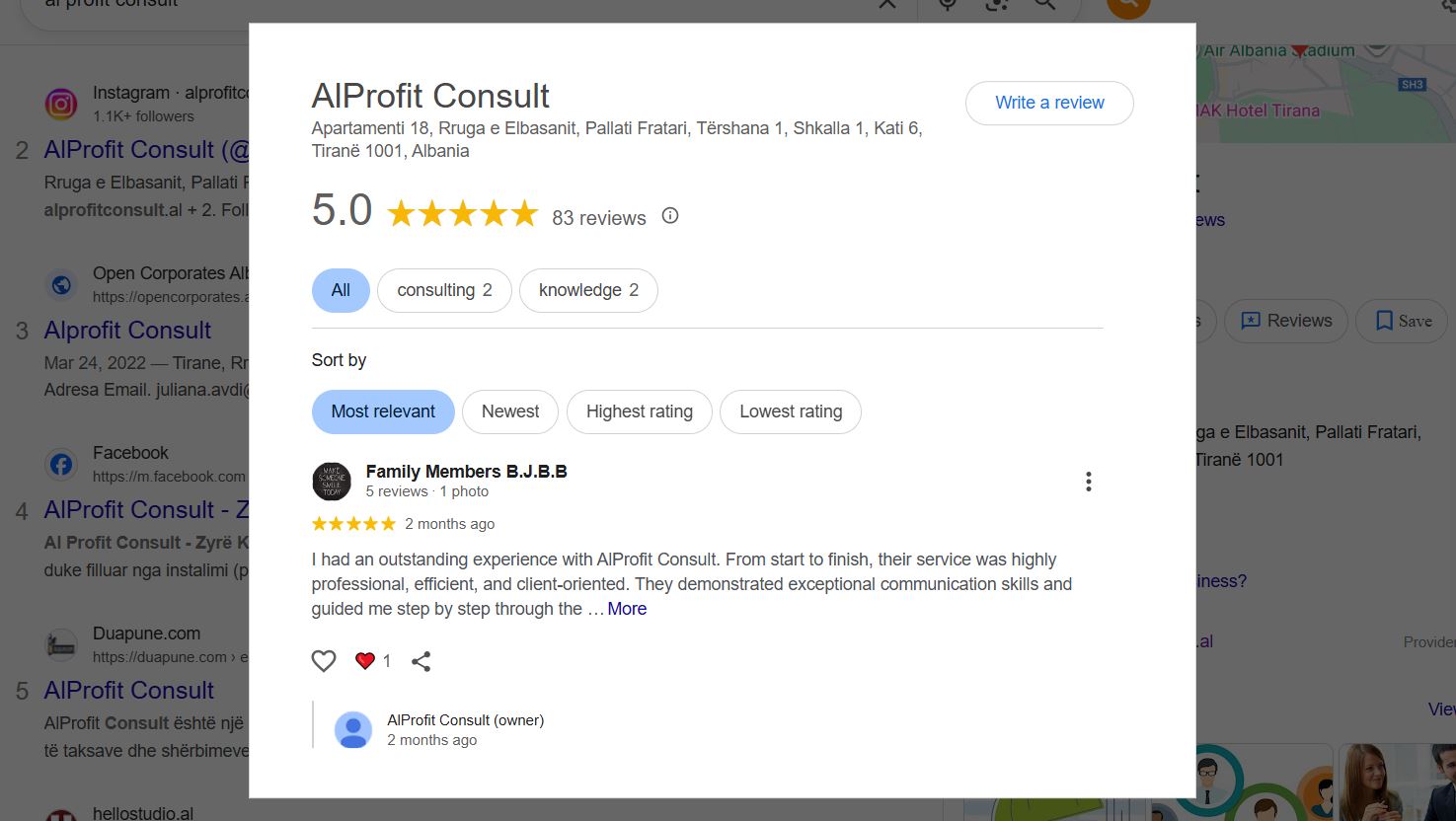Open the Family Members B.J.B.B profile avatar
This screenshot has height=821, width=1456.
click(332, 482)
